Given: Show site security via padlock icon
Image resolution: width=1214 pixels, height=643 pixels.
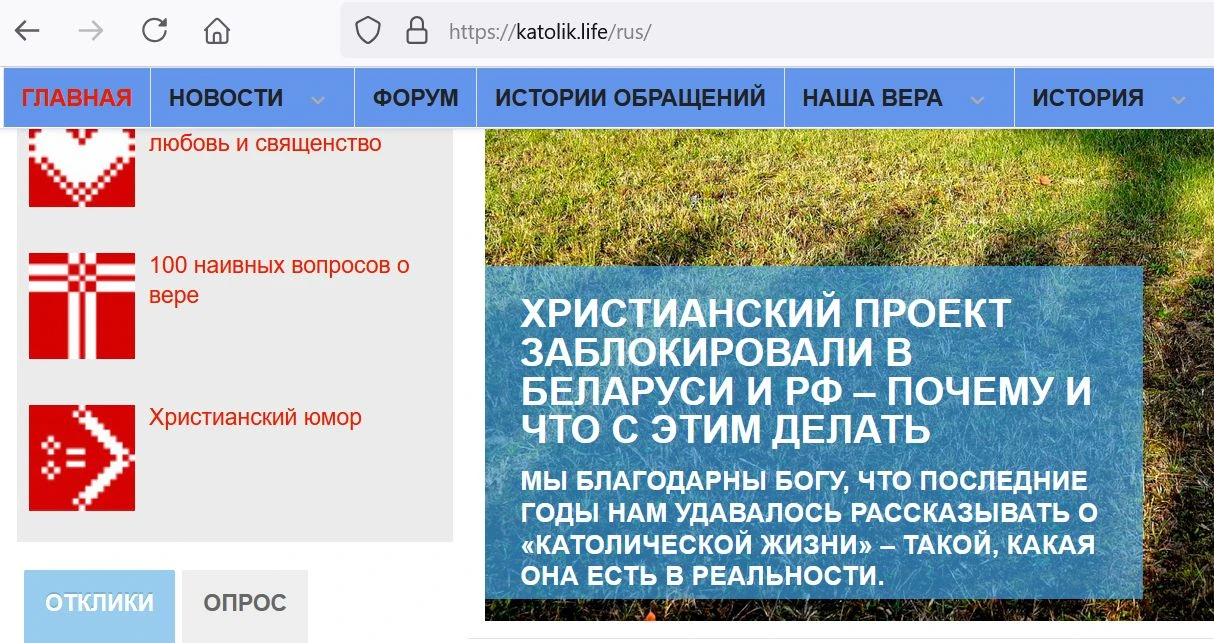Looking at the screenshot, I should click(x=417, y=31).
